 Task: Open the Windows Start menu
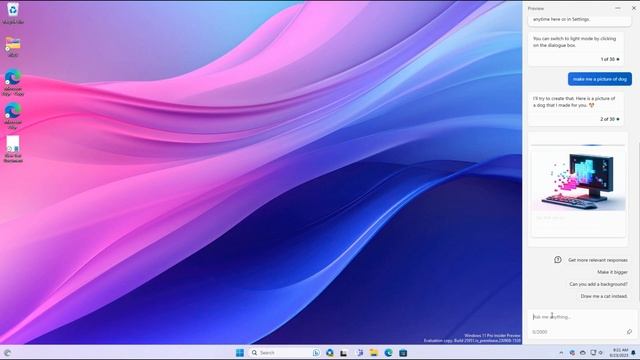(x=240, y=353)
